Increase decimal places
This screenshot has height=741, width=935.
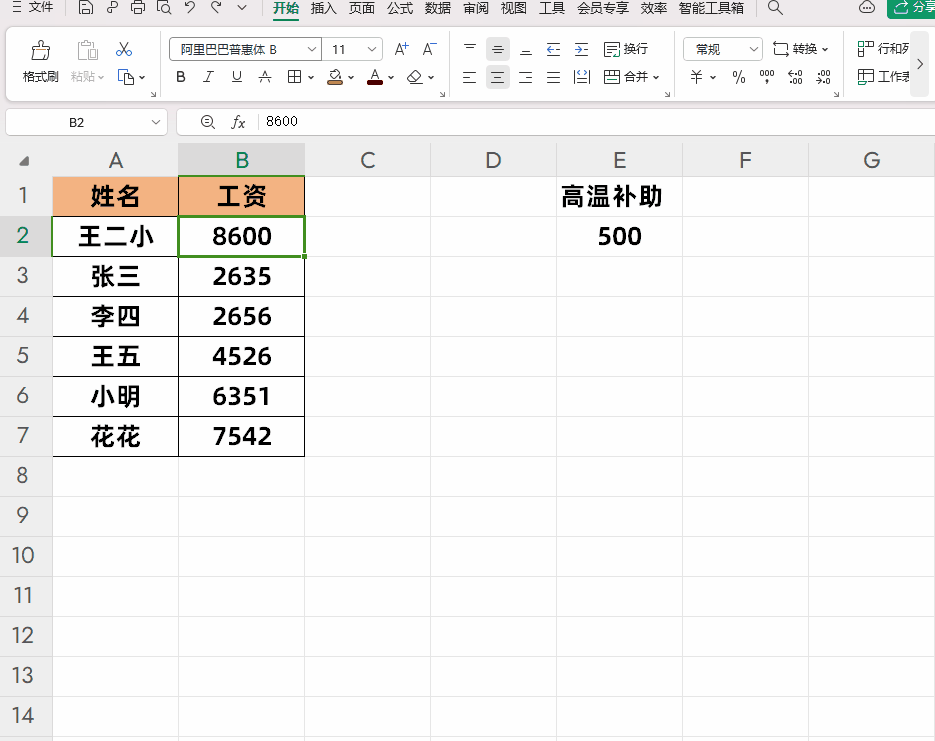[x=795, y=77]
